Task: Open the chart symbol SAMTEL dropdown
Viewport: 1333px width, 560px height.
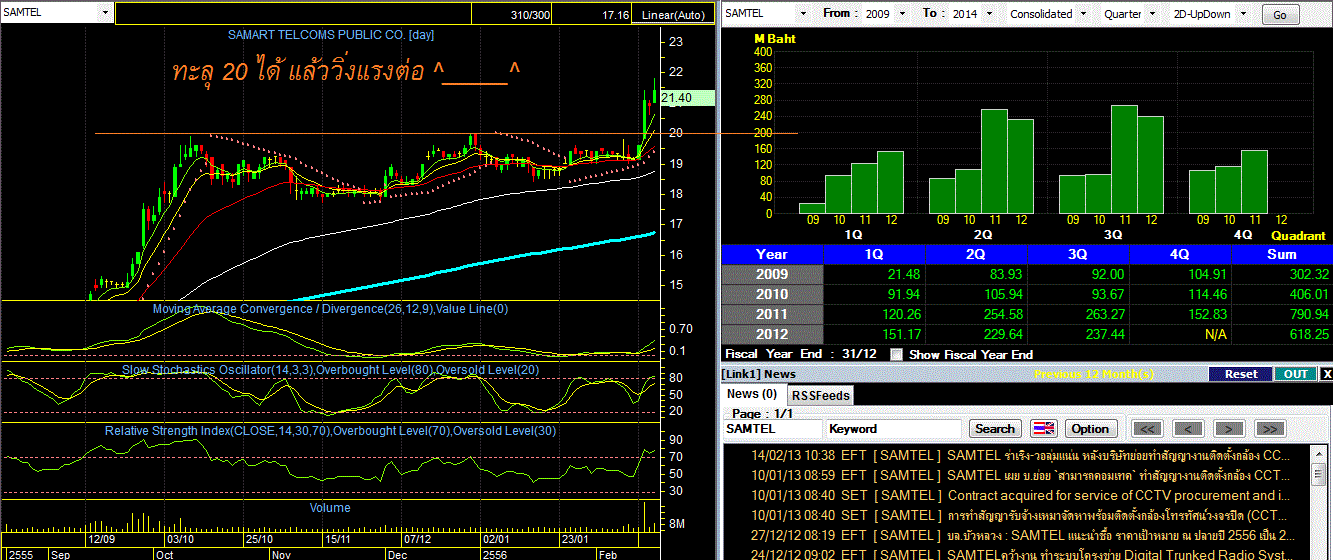Action: (x=106, y=13)
